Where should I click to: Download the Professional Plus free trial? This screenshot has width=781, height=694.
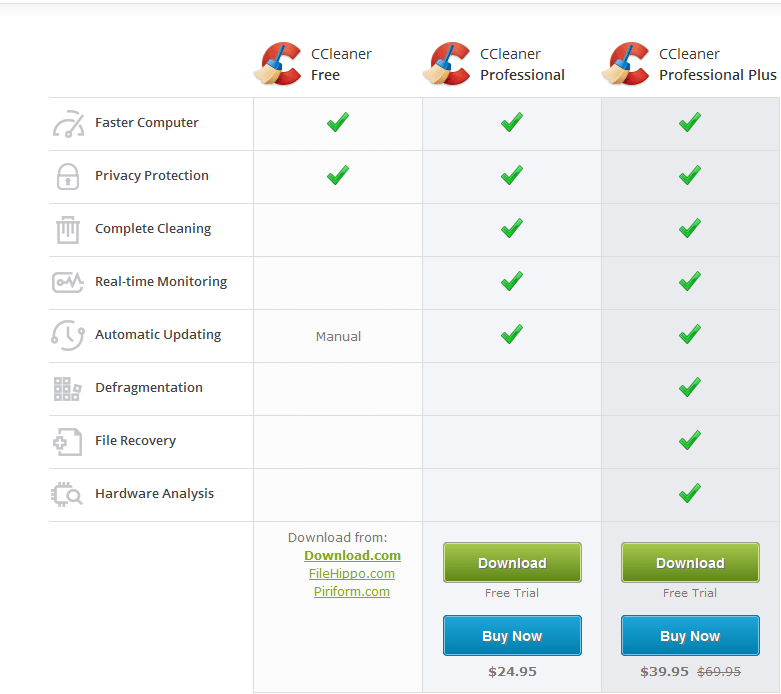point(690,562)
